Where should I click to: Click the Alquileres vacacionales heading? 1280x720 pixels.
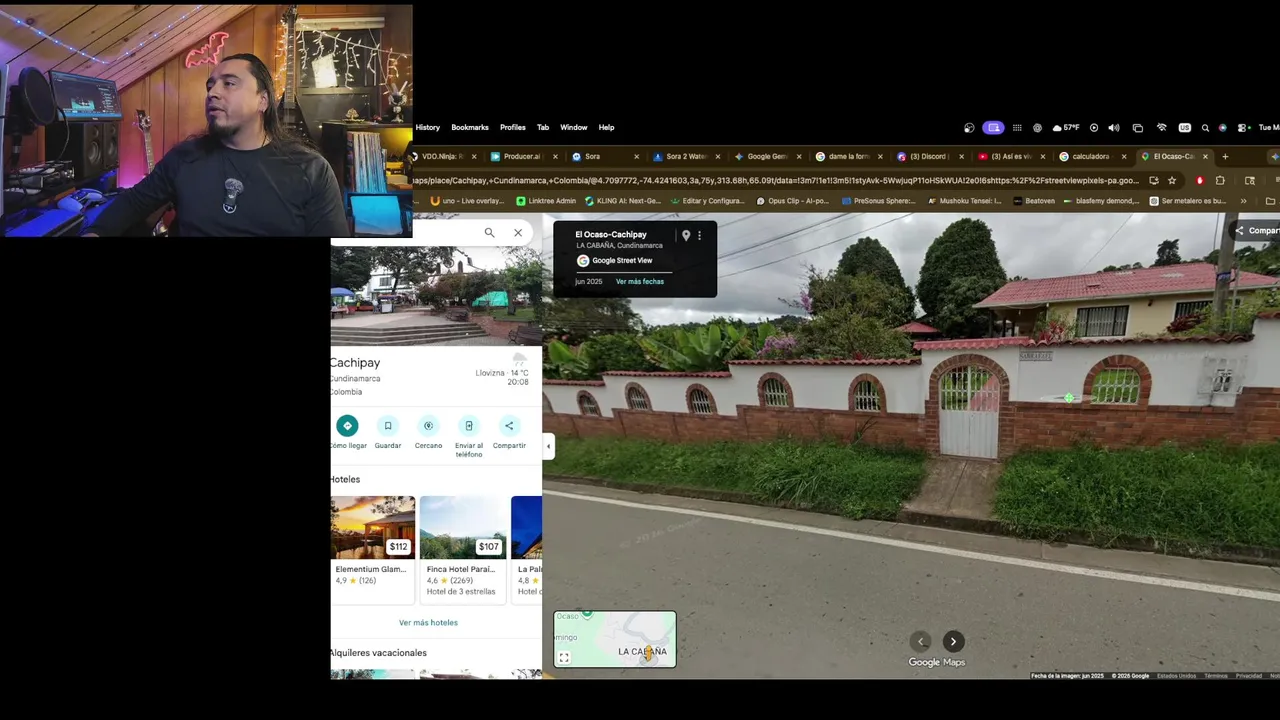click(x=379, y=653)
